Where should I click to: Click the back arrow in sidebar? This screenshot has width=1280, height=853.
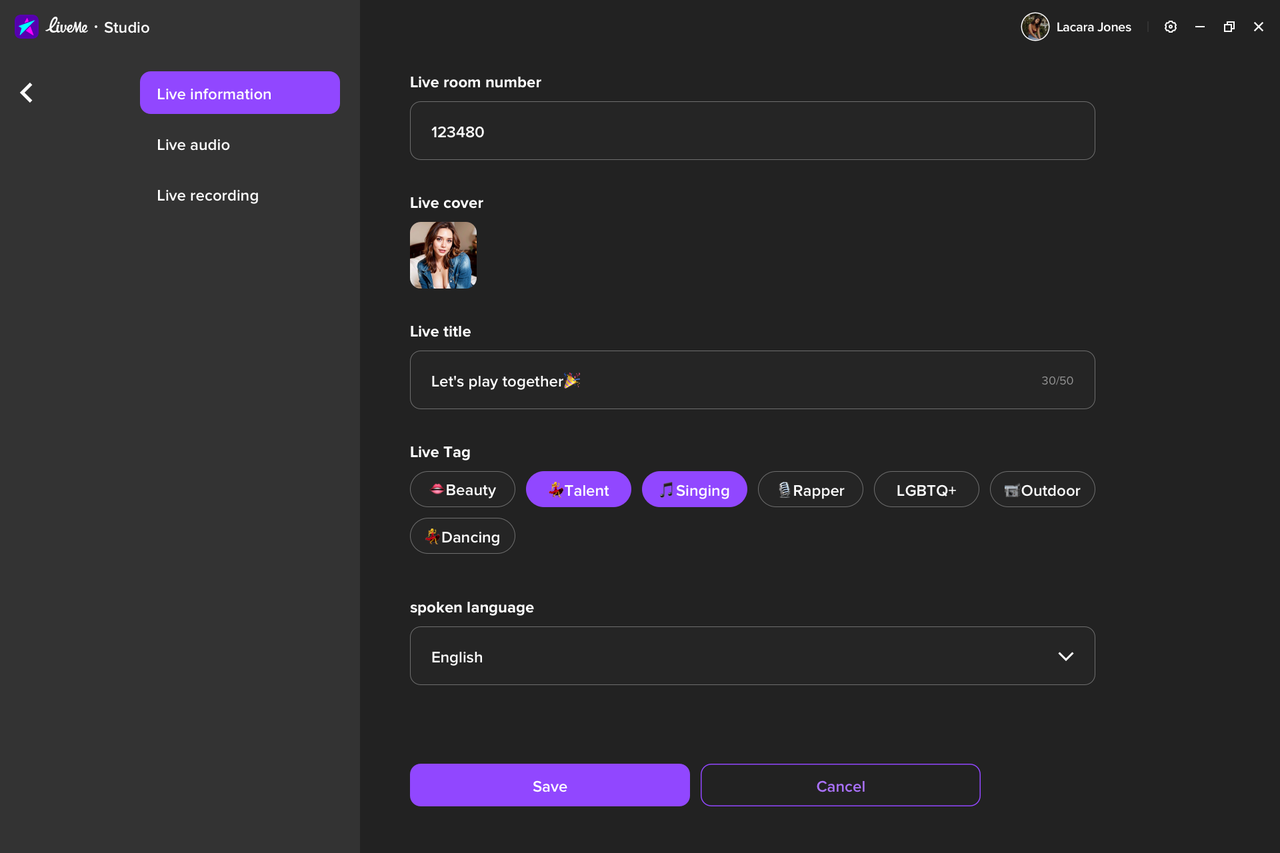[x=25, y=92]
